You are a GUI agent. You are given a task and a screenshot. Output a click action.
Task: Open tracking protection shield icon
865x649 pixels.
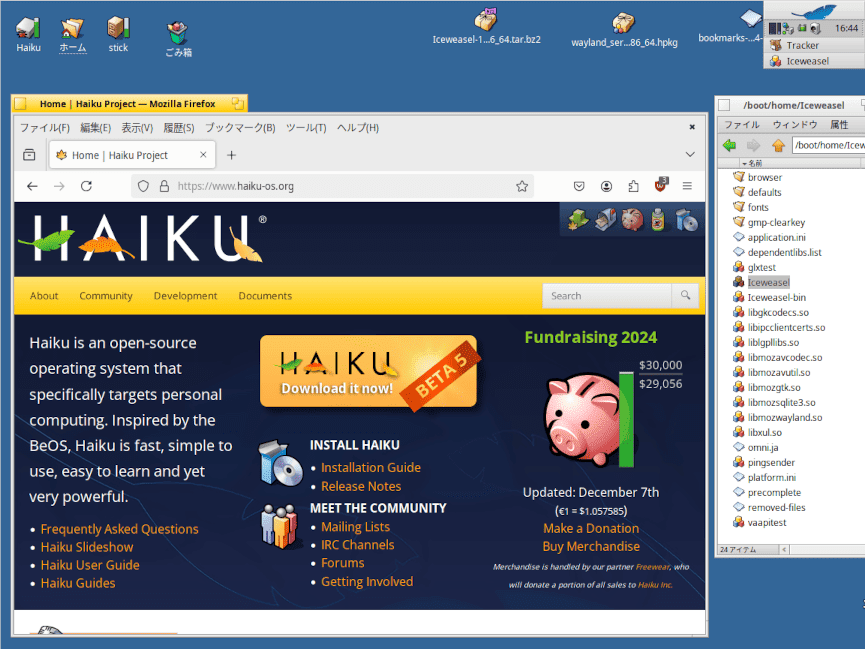[x=143, y=187]
